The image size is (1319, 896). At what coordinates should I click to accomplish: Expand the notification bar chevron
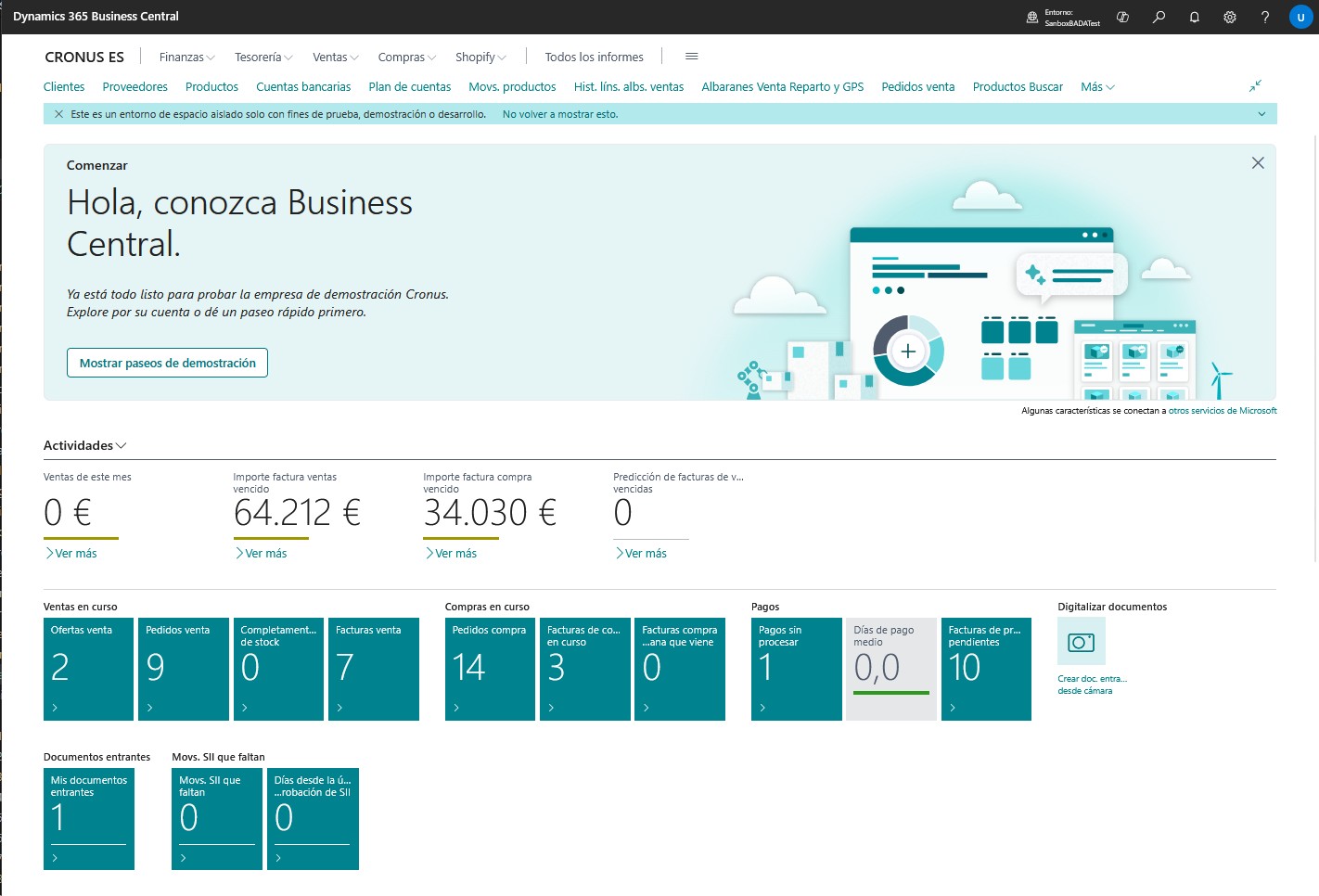(1261, 114)
